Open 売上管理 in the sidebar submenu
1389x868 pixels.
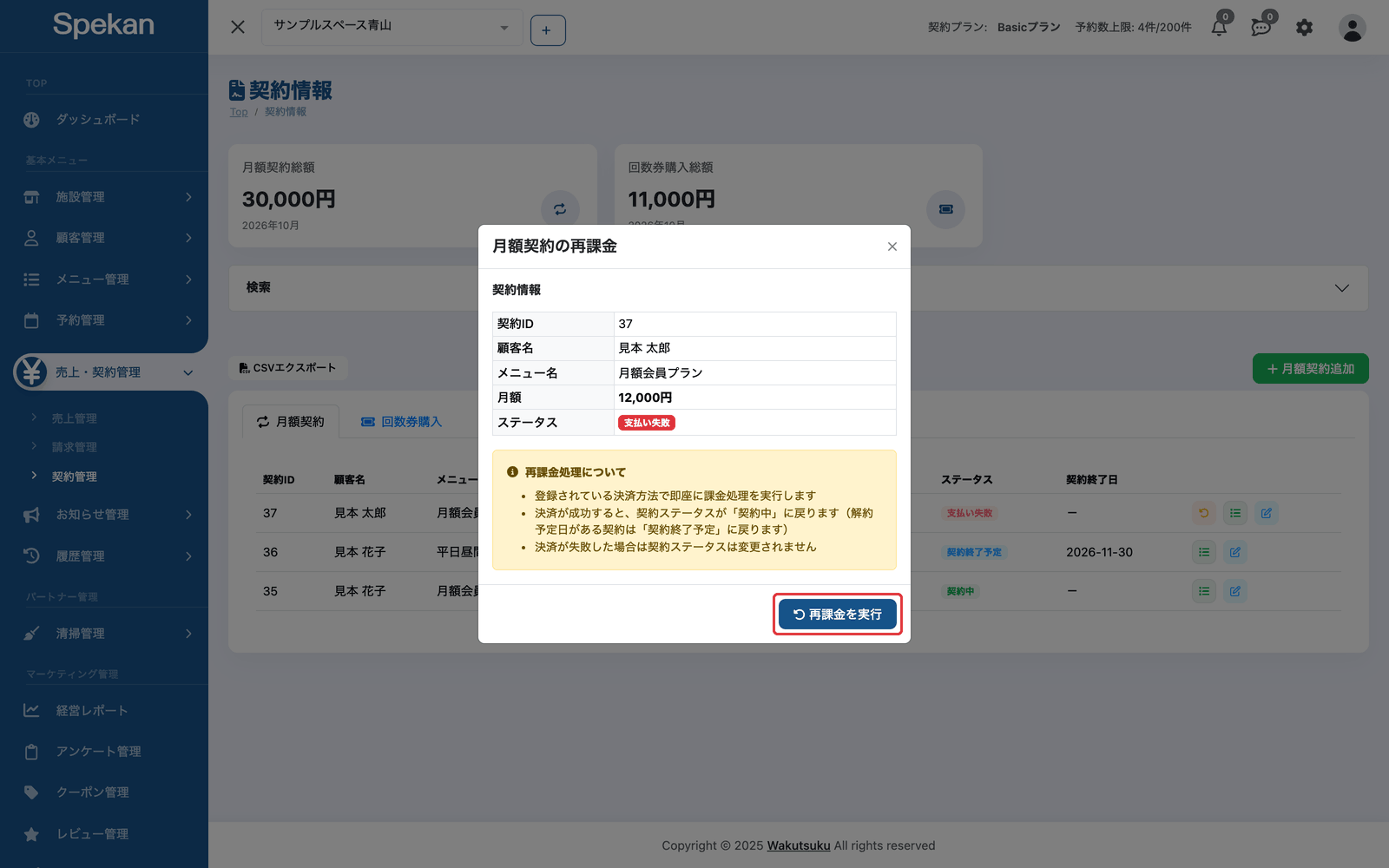click(75, 418)
